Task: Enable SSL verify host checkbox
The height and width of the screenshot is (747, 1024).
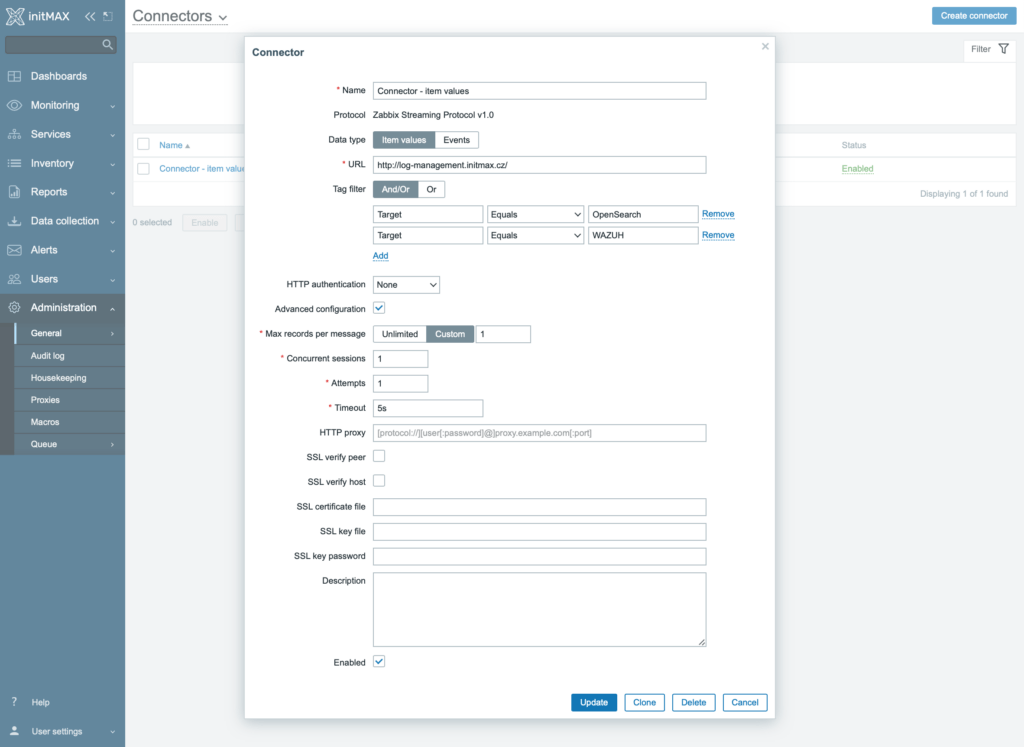Action: 379,481
